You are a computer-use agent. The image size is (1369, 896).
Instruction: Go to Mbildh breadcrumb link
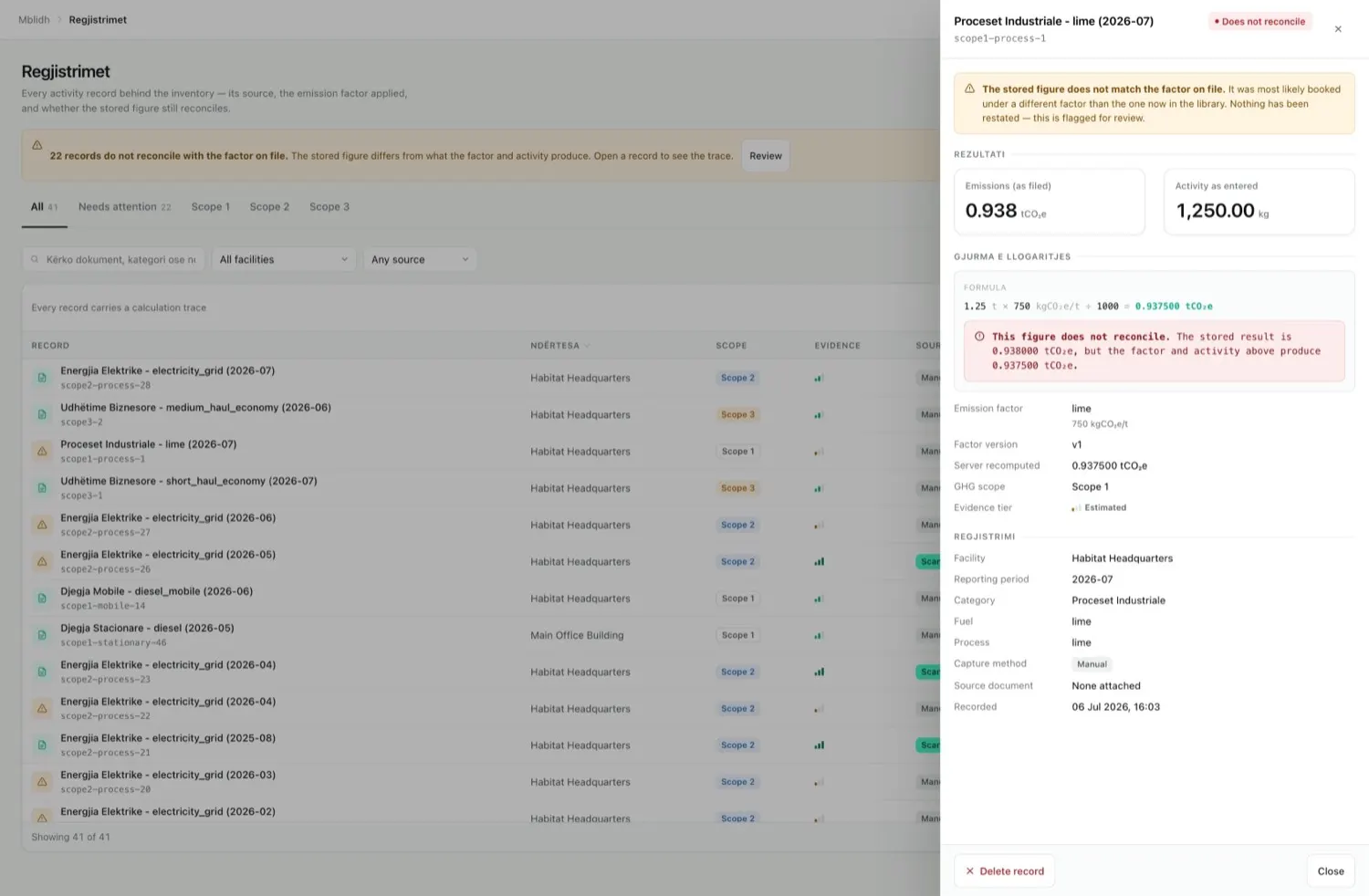pyautogui.click(x=34, y=20)
